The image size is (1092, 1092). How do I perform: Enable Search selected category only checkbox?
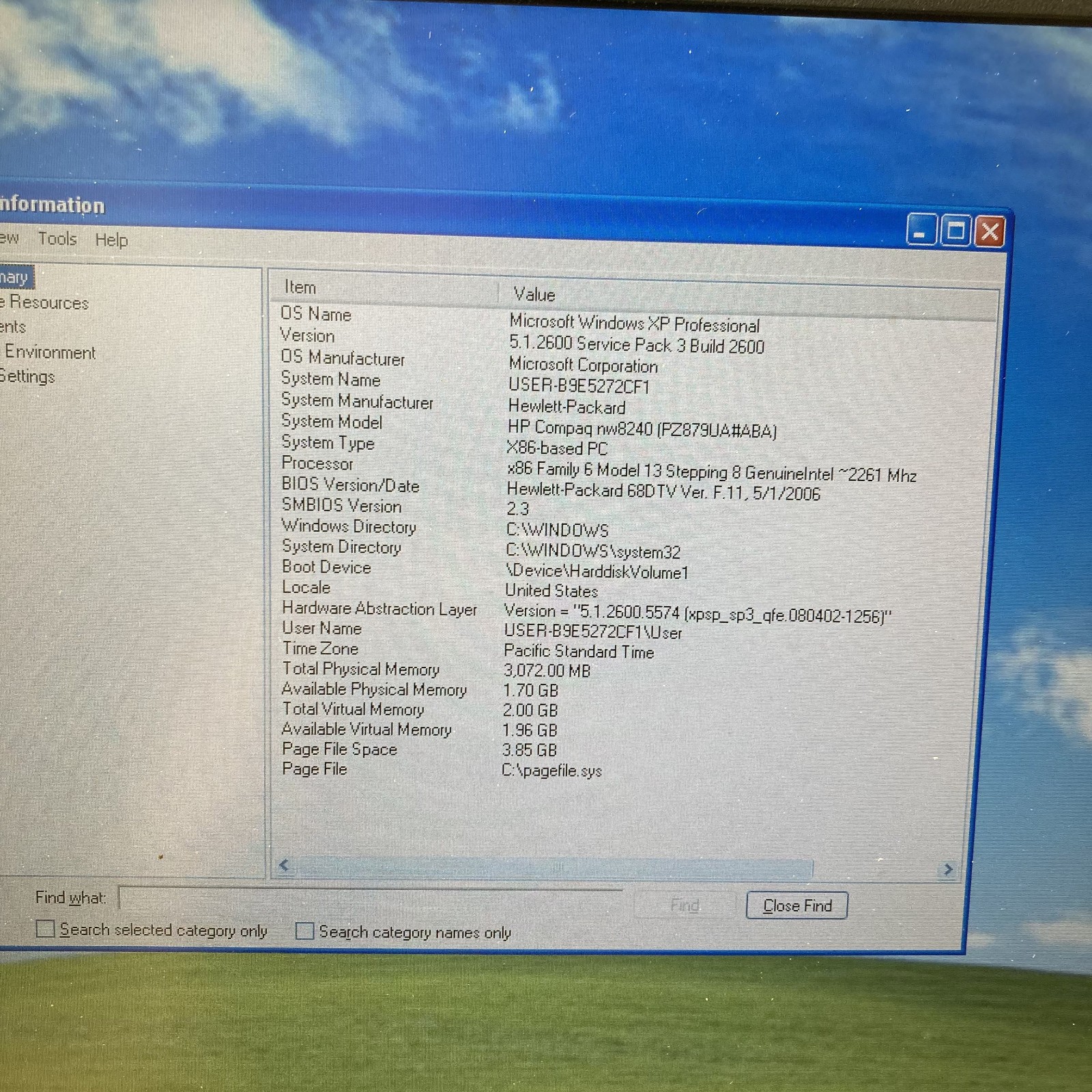[x=45, y=929]
